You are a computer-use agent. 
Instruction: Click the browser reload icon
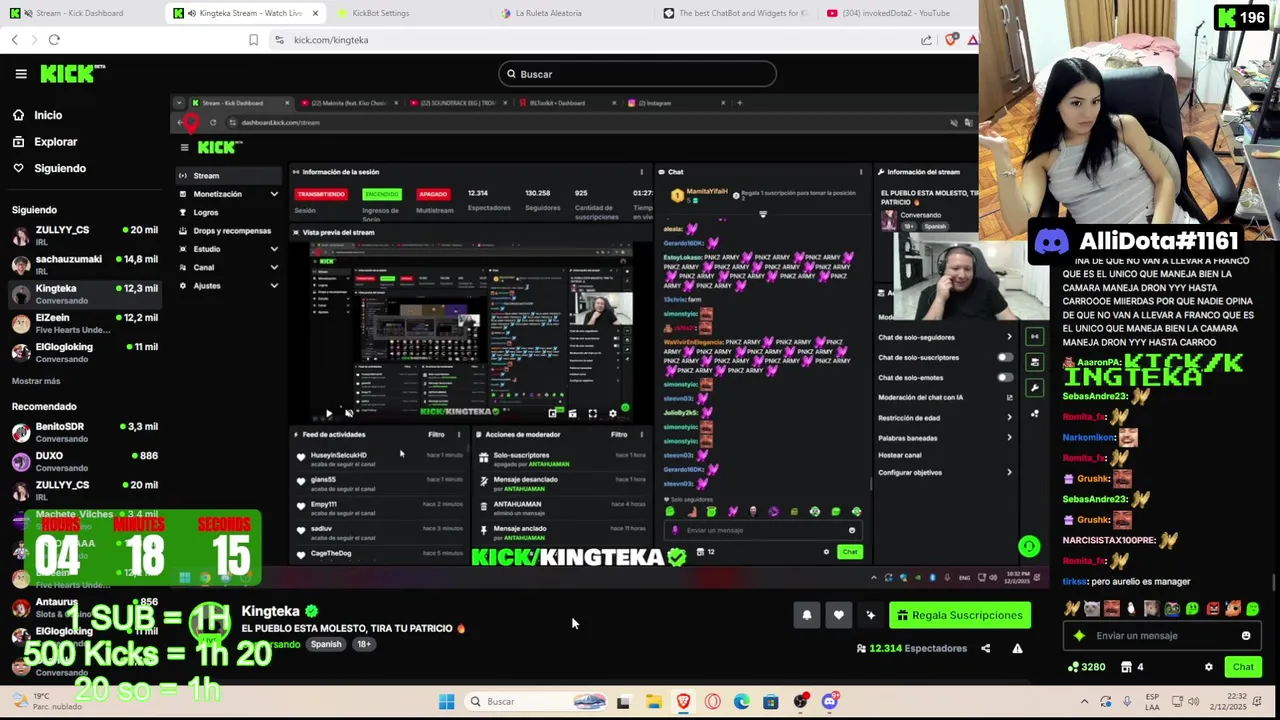click(54, 40)
